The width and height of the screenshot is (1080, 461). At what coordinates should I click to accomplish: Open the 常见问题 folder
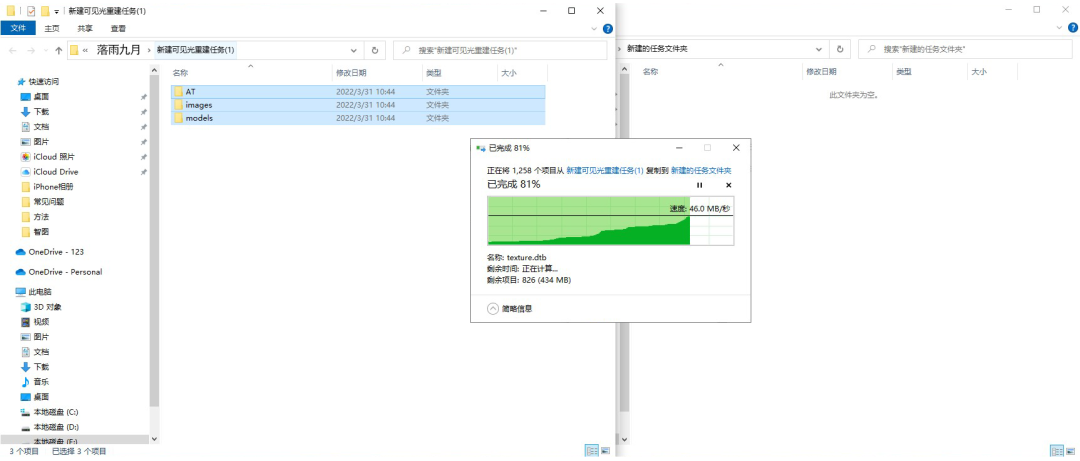click(x=49, y=202)
